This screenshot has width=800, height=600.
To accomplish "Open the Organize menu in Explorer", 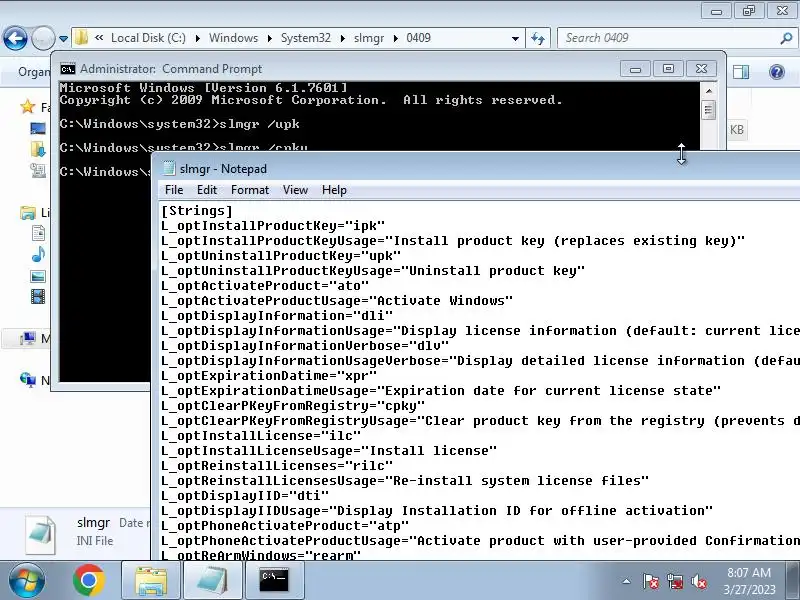I will pos(34,72).
